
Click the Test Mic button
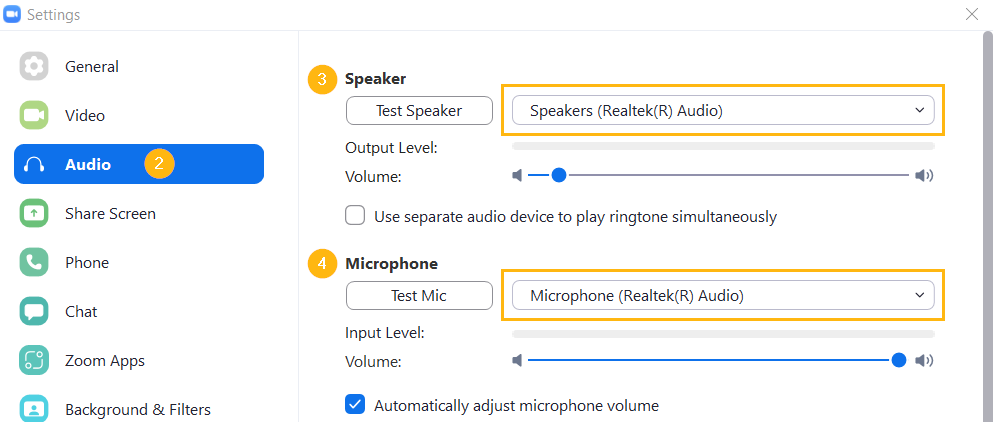419,295
